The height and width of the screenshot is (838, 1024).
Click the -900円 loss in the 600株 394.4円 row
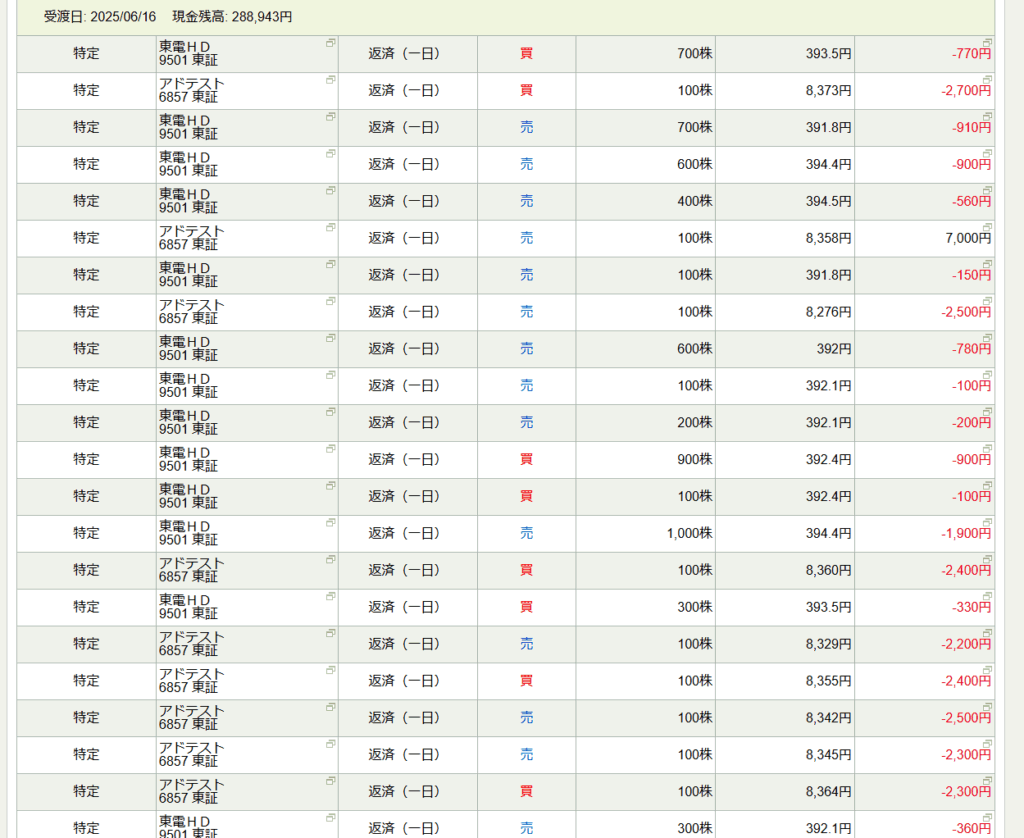(971, 165)
